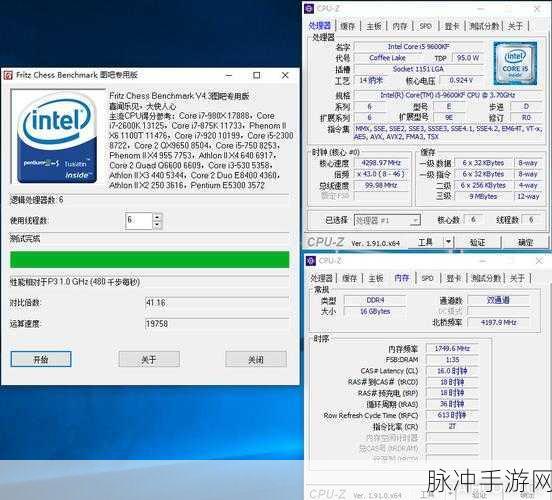Select 缓存 tab in memory CPU-Z window
The height and width of the screenshot is (500, 552).
click(x=350, y=278)
